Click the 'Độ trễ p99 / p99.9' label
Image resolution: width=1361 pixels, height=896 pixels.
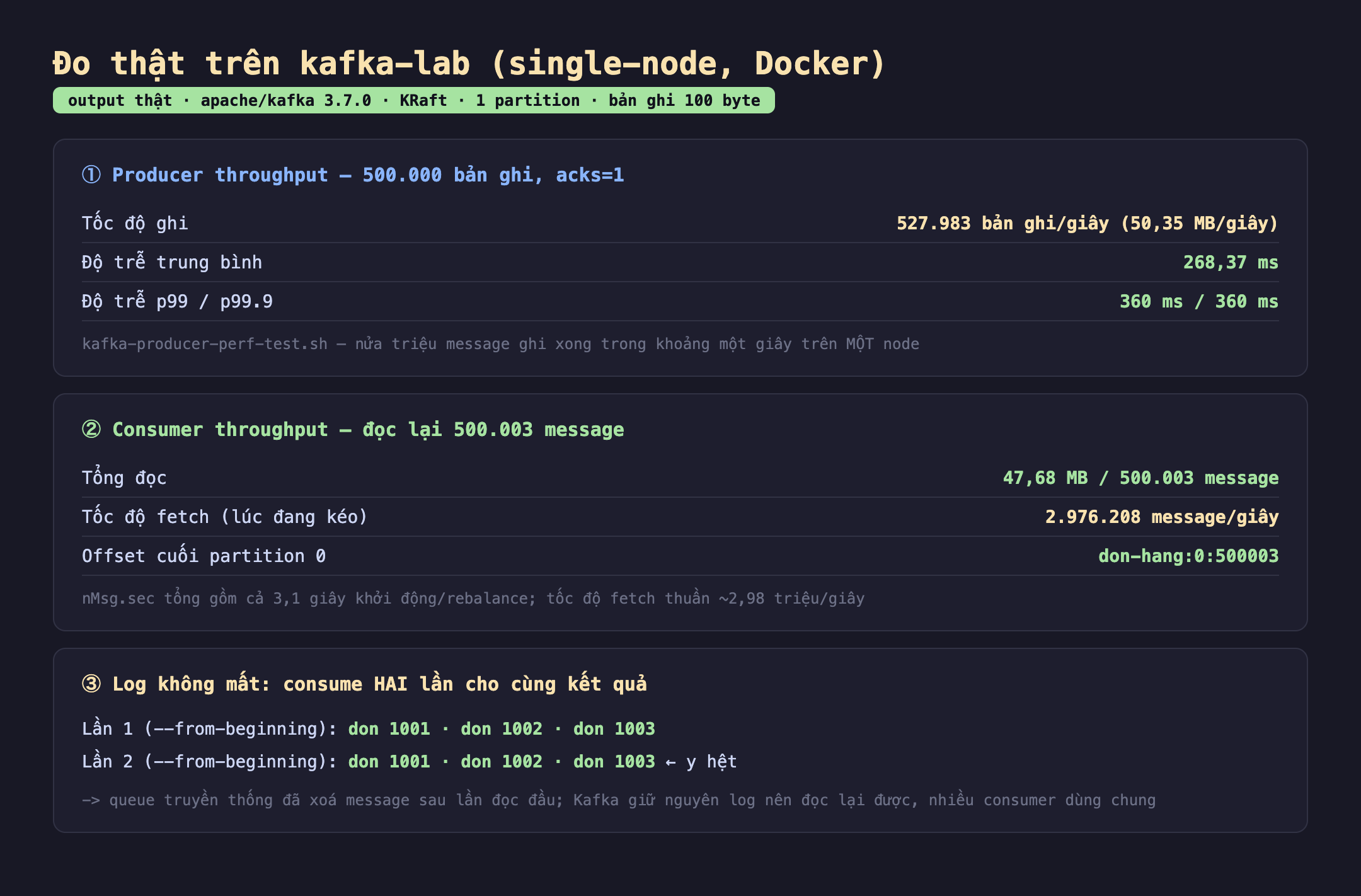coord(177,301)
